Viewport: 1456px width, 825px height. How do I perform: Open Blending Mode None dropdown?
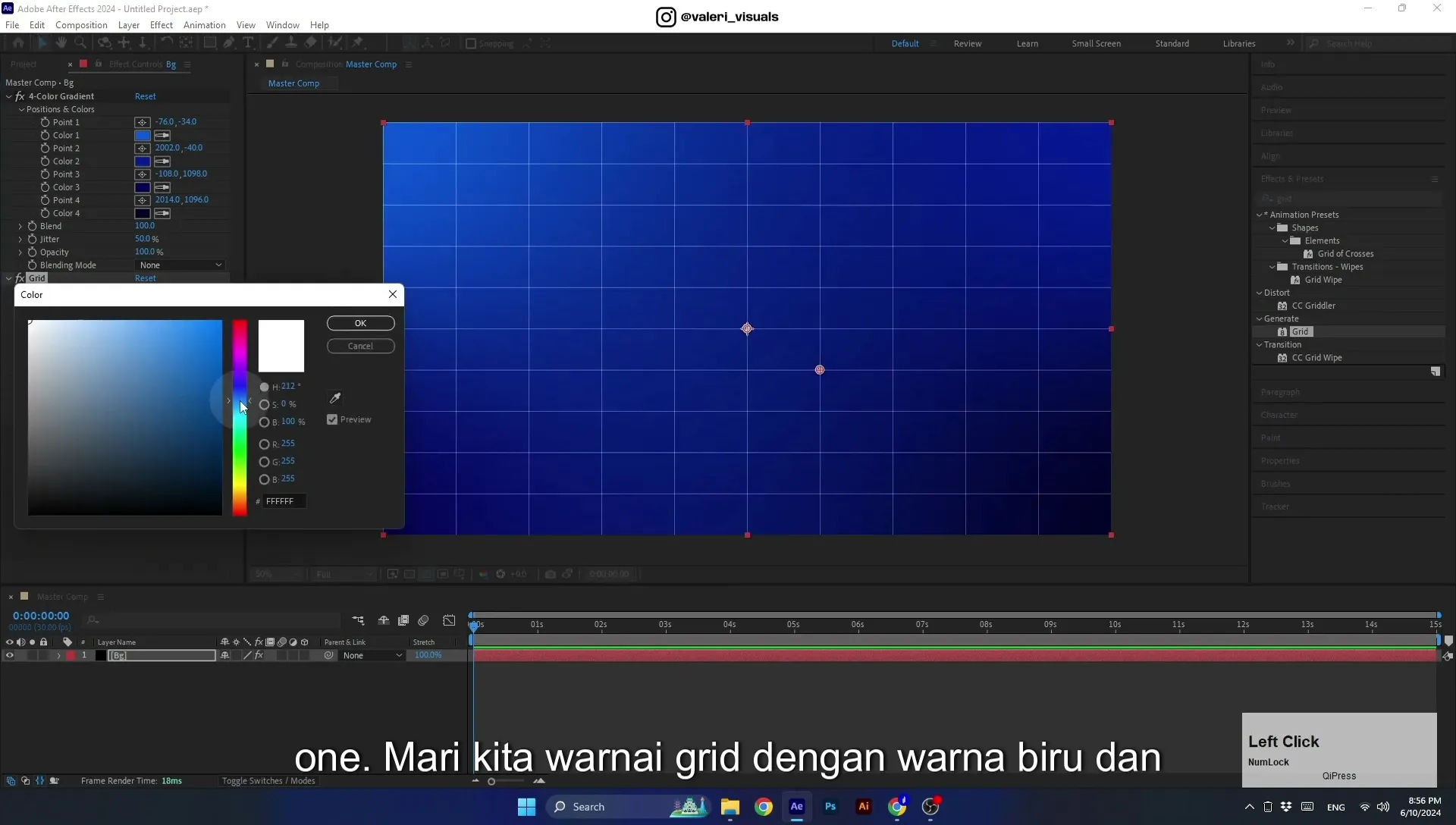[180, 265]
